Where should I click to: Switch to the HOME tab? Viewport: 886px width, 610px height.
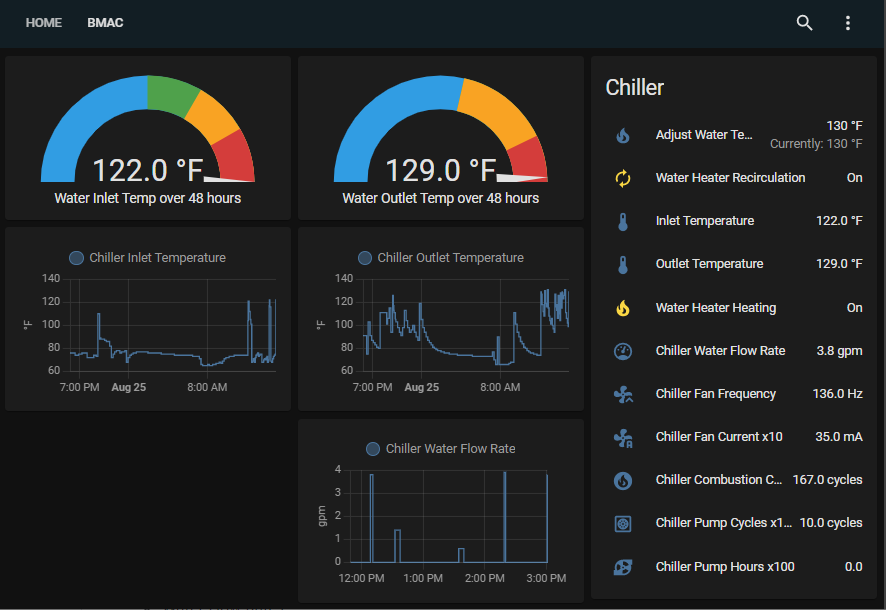coord(44,23)
